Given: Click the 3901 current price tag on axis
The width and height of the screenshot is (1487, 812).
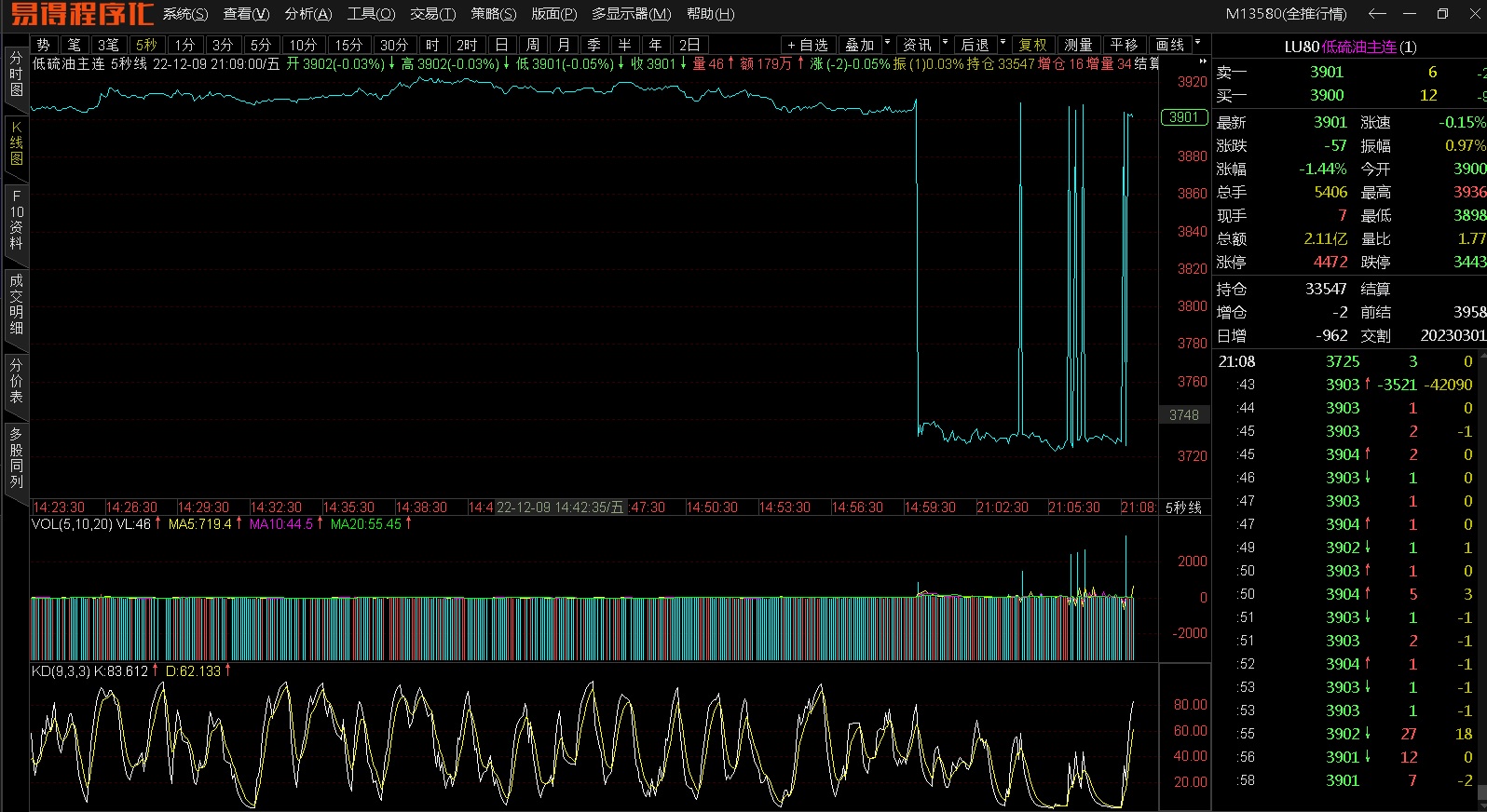Looking at the screenshot, I should [1183, 117].
